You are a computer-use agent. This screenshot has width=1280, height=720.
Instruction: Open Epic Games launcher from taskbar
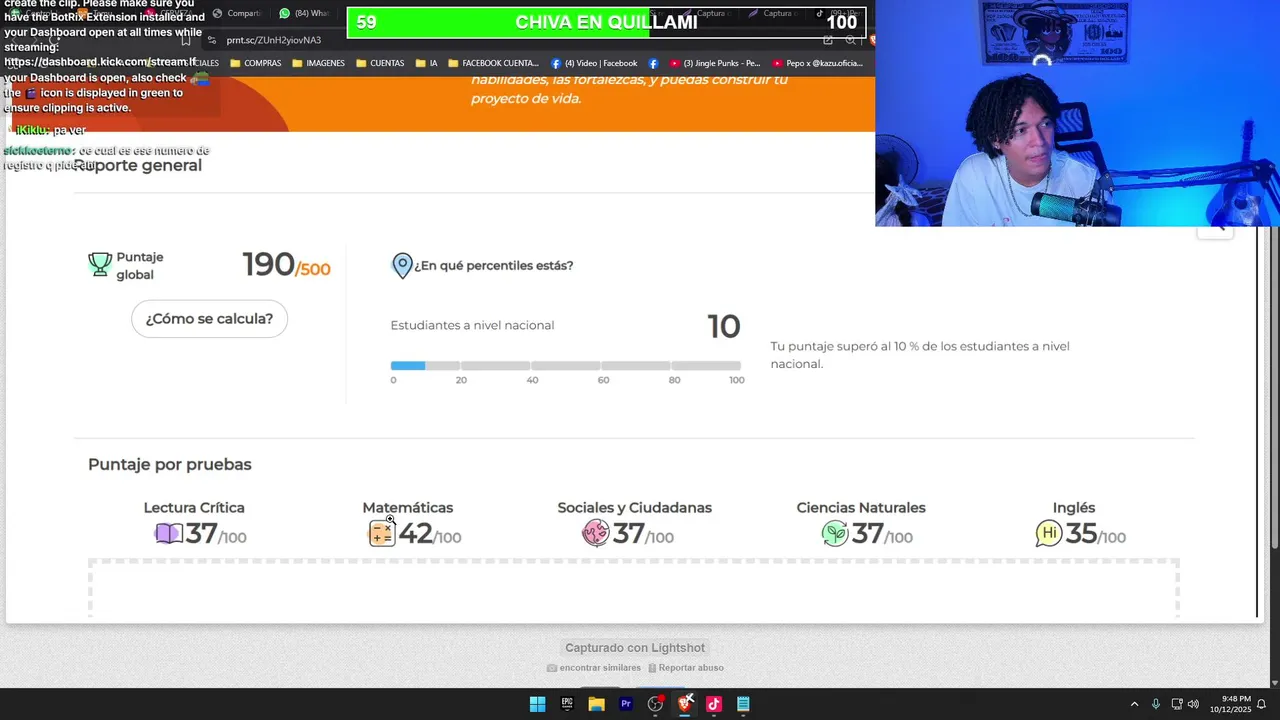(x=567, y=704)
